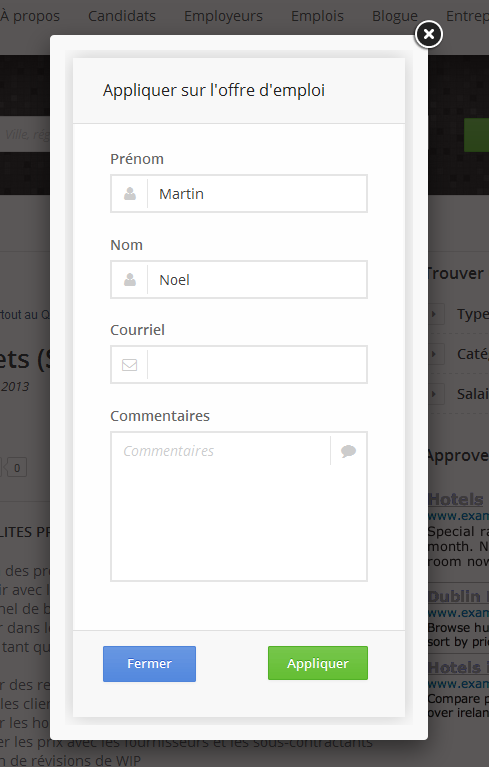The width and height of the screenshot is (489, 767).
Task: Click the blue Fermer button
Action: click(149, 664)
